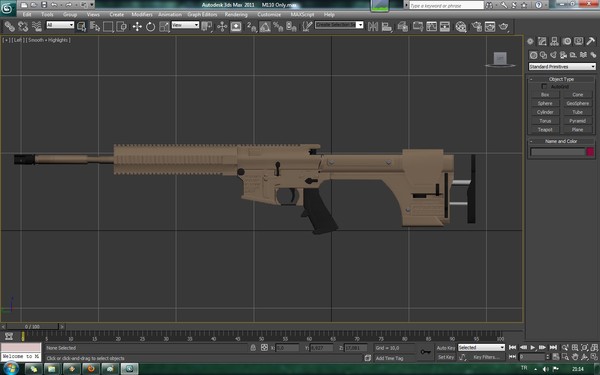The image size is (600, 375).
Task: Open the selection filter 'All' dropdown
Action: [60, 25]
